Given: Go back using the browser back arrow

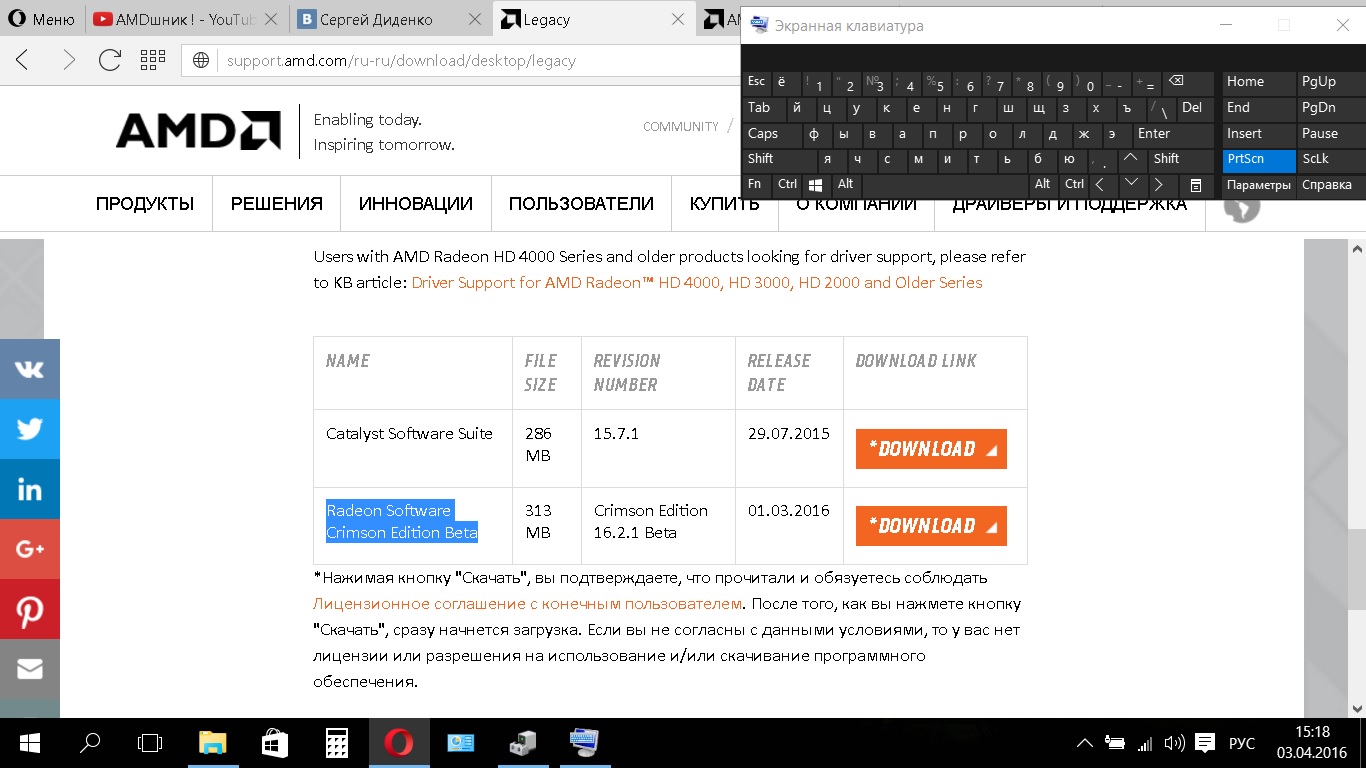Looking at the screenshot, I should [x=22, y=60].
